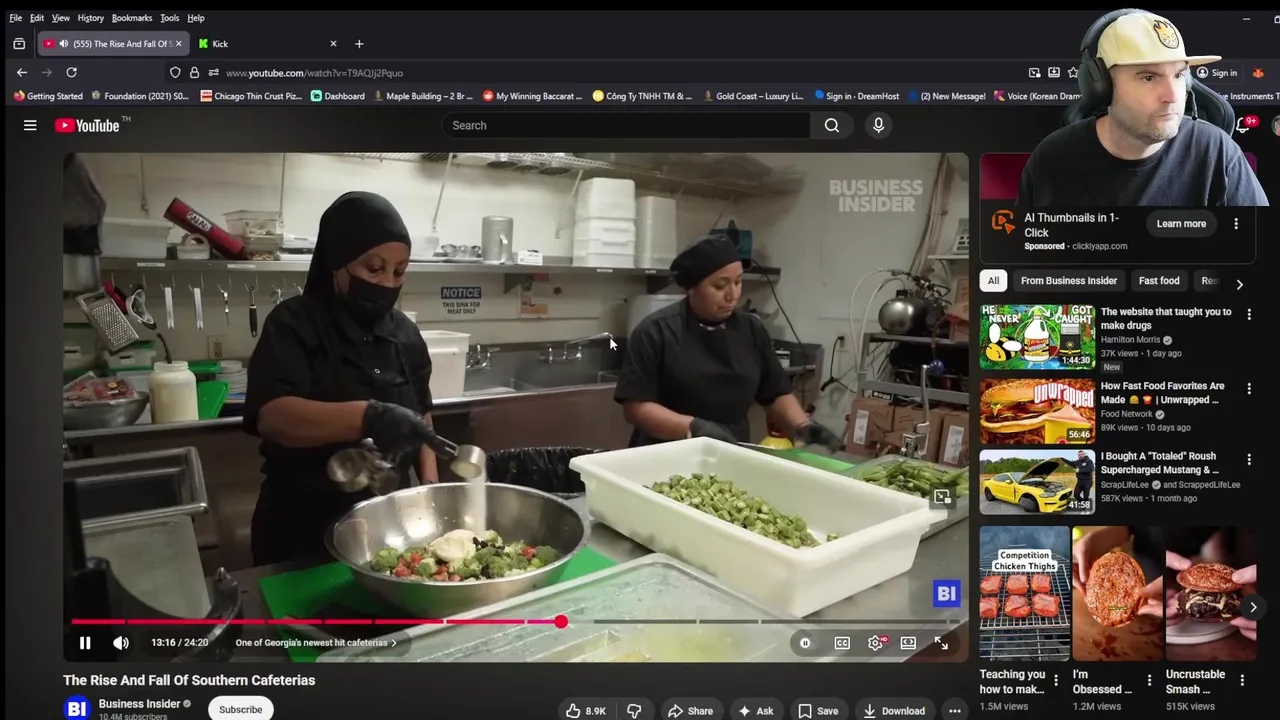
Task: Open the player settings gear
Action: coord(875,643)
